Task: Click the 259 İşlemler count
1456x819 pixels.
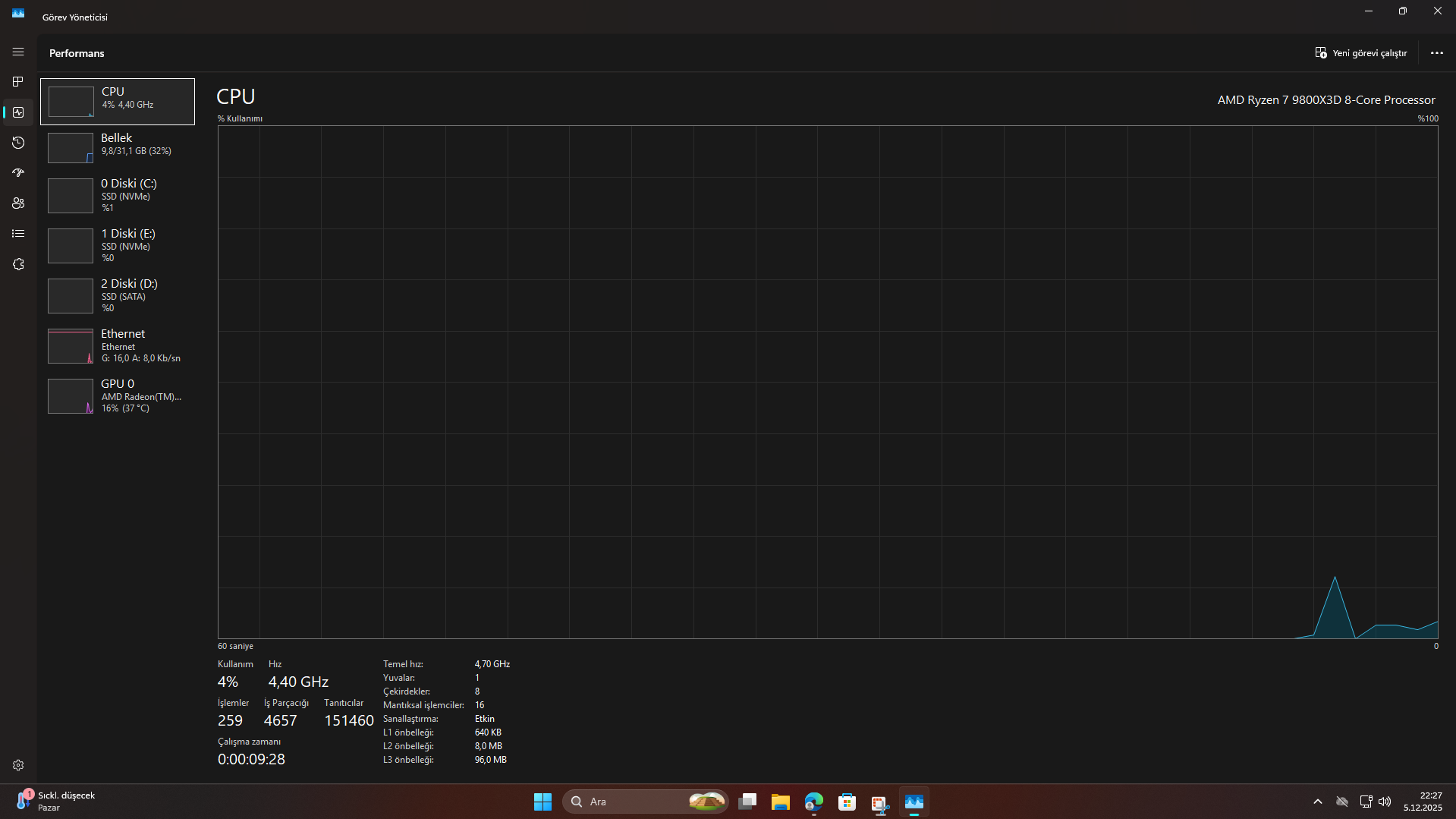Action: [230, 720]
